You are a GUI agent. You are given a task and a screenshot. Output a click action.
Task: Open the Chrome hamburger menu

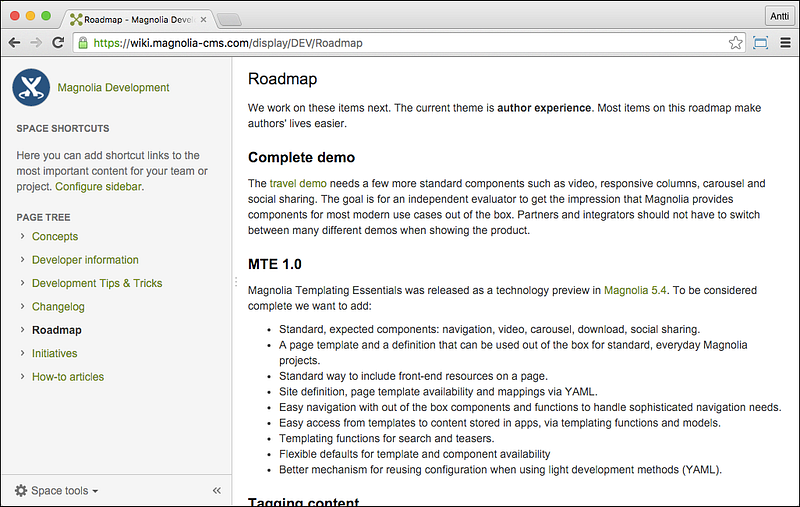click(x=785, y=43)
